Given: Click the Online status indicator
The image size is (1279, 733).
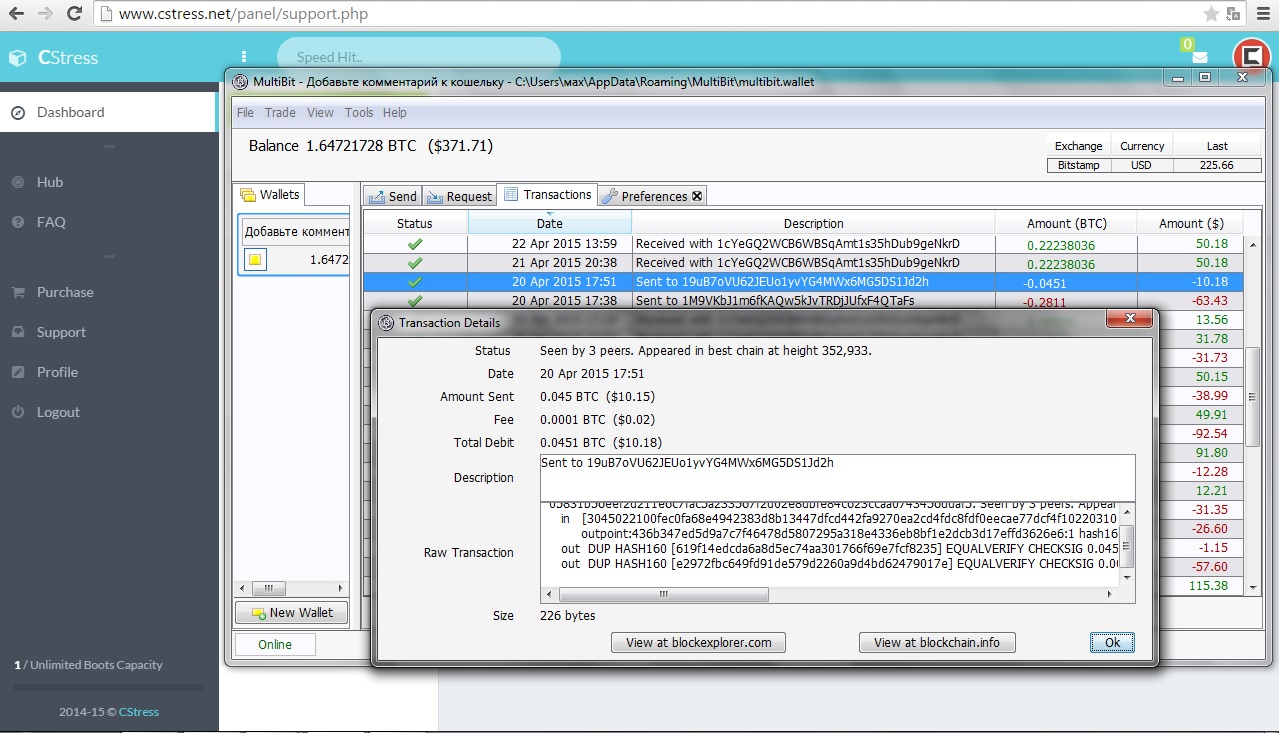Looking at the screenshot, I should 275,644.
